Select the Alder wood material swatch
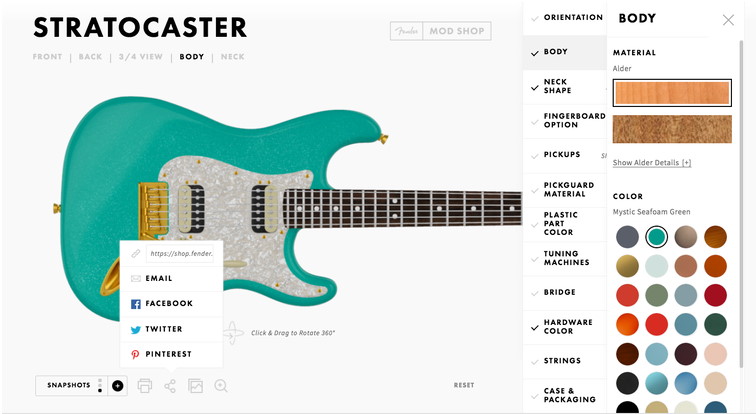Viewport: 756px width, 414px height. (672, 93)
